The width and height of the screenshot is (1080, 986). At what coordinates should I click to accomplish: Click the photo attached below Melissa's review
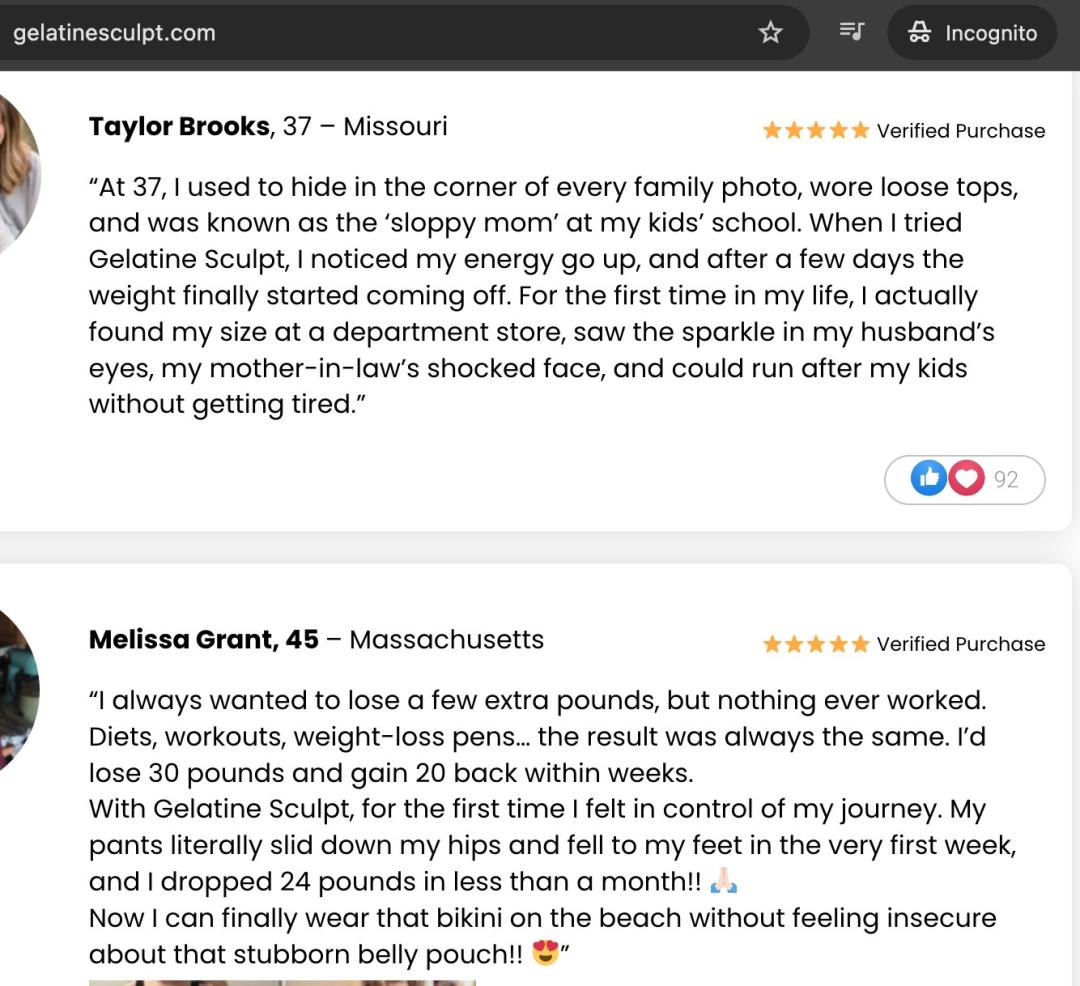coord(282,981)
